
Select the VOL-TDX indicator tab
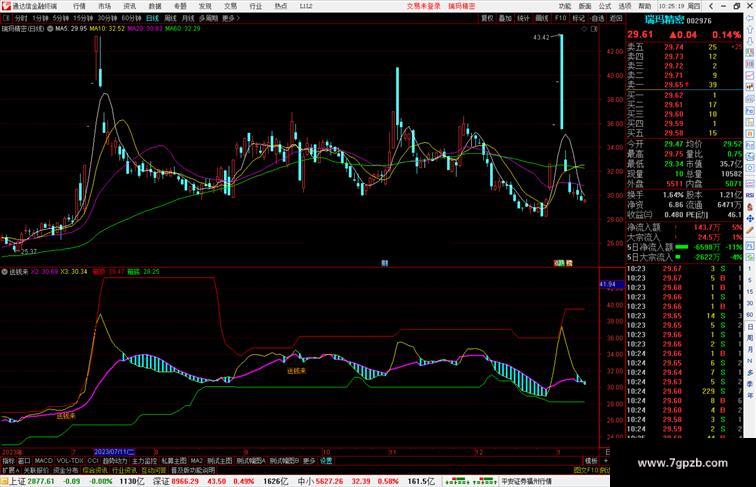70,461
